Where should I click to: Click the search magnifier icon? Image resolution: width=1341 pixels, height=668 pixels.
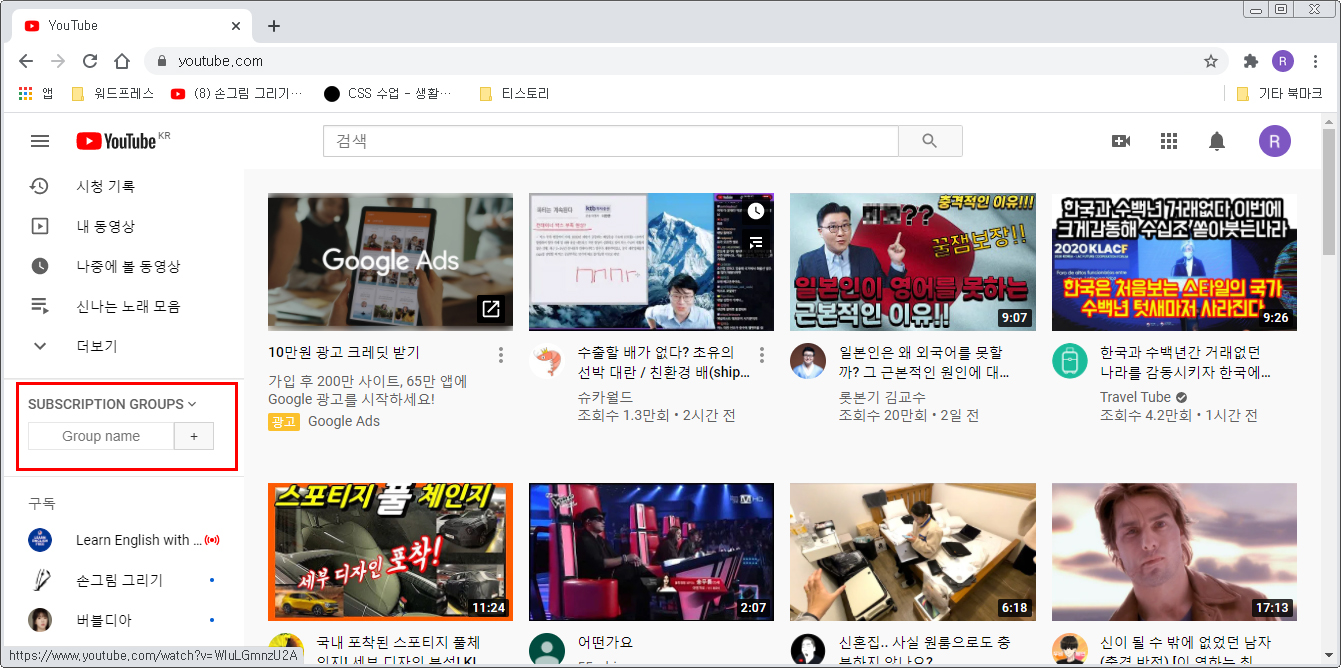(930, 141)
